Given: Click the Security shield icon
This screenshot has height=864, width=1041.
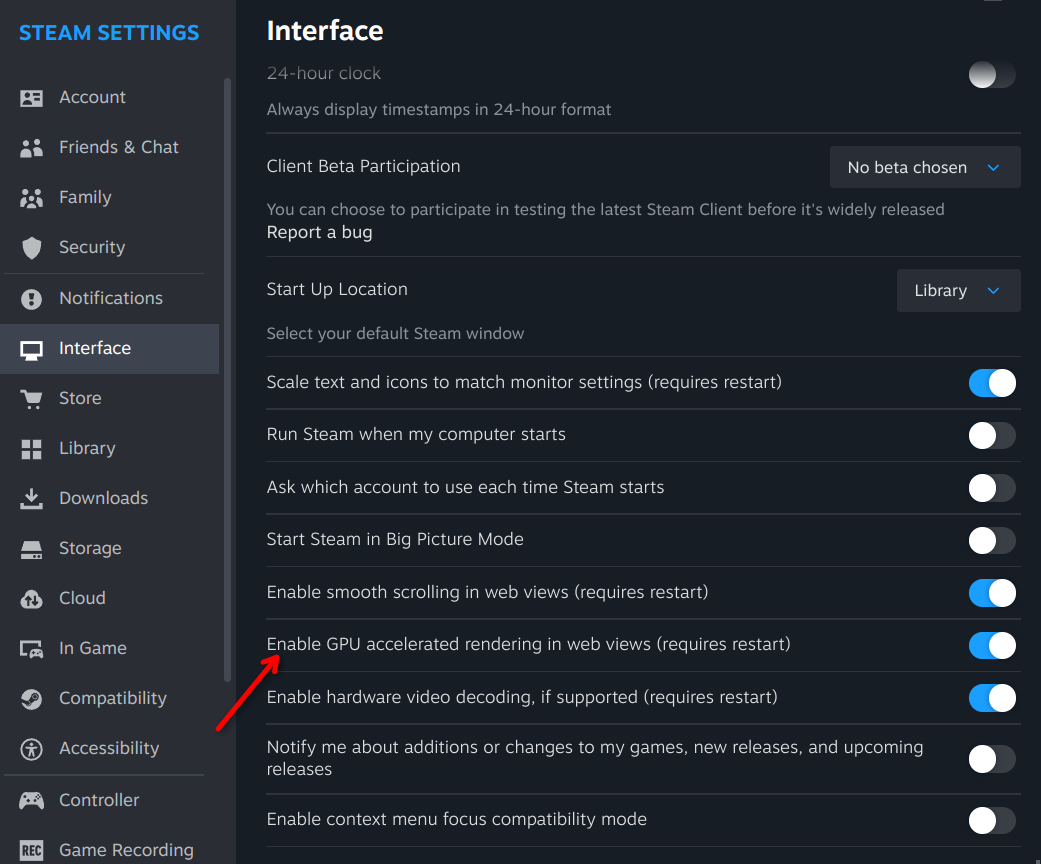Looking at the screenshot, I should click(32, 248).
